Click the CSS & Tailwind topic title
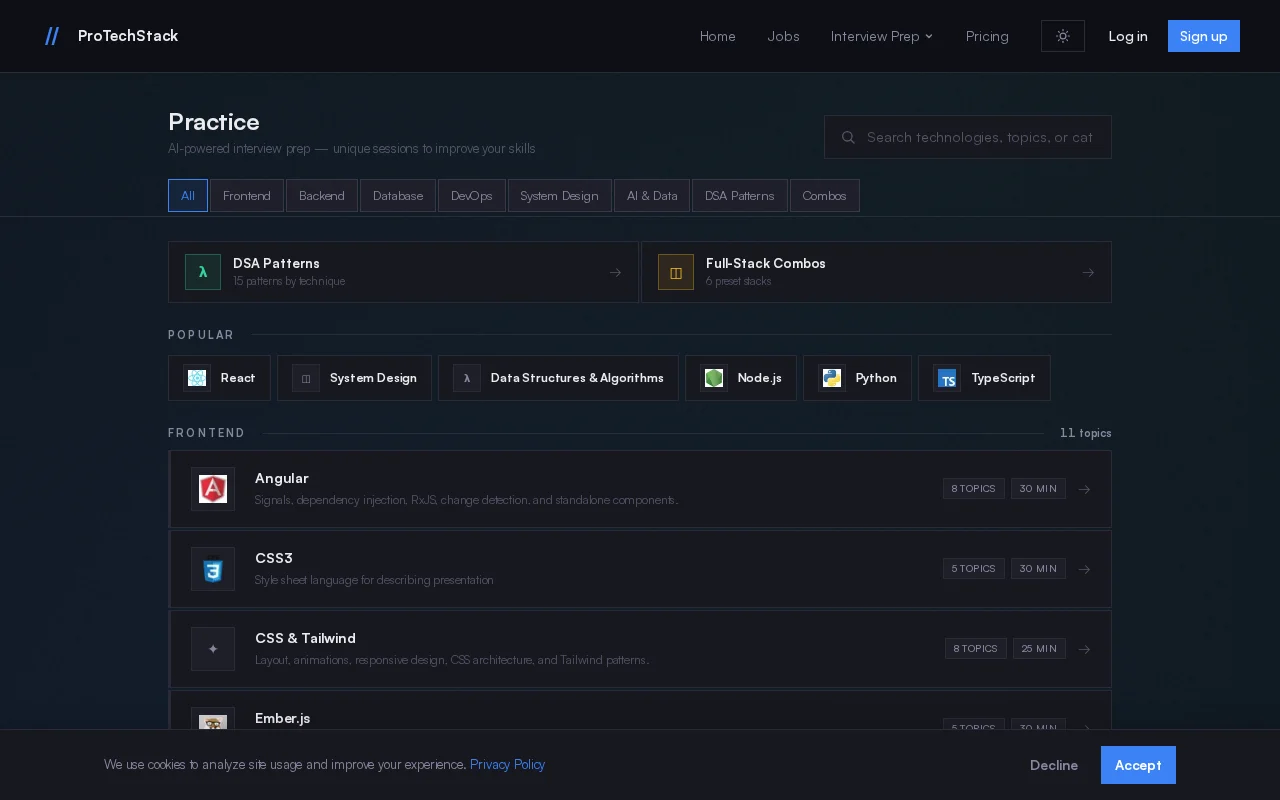Viewport: 1280px width, 800px height. [305, 638]
